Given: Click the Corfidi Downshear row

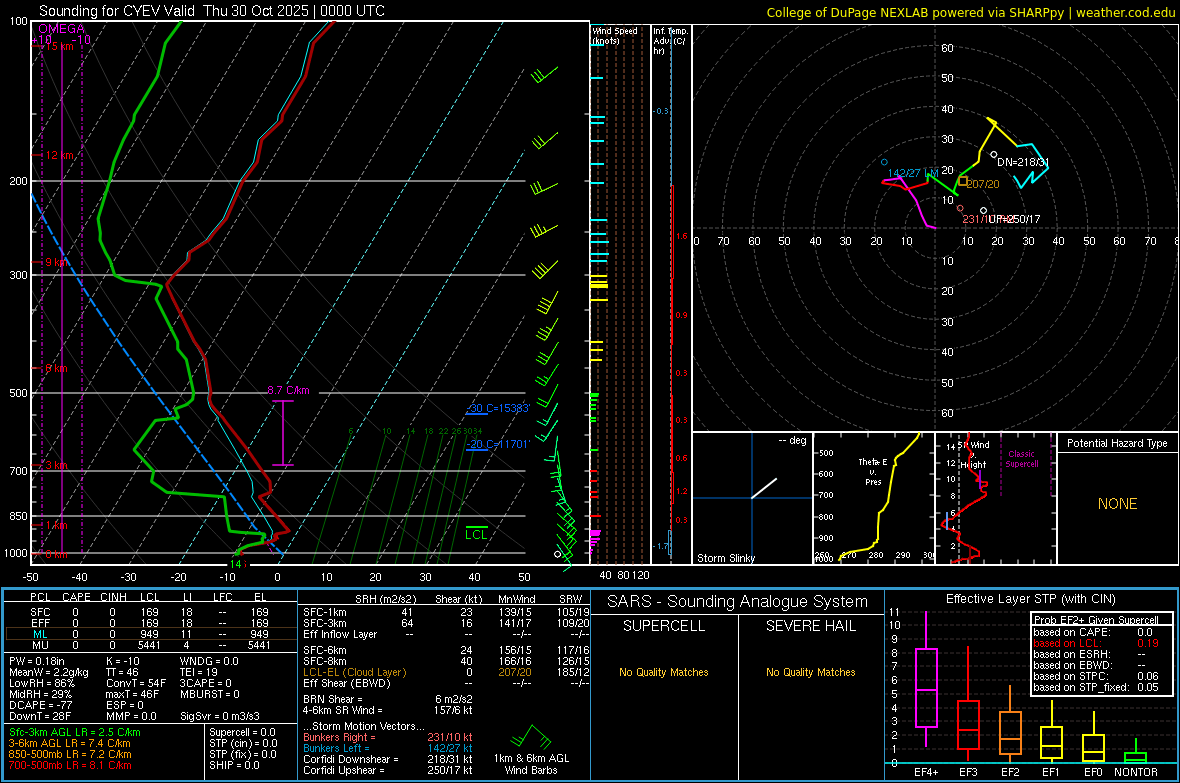Looking at the screenshot, I should tap(388, 759).
